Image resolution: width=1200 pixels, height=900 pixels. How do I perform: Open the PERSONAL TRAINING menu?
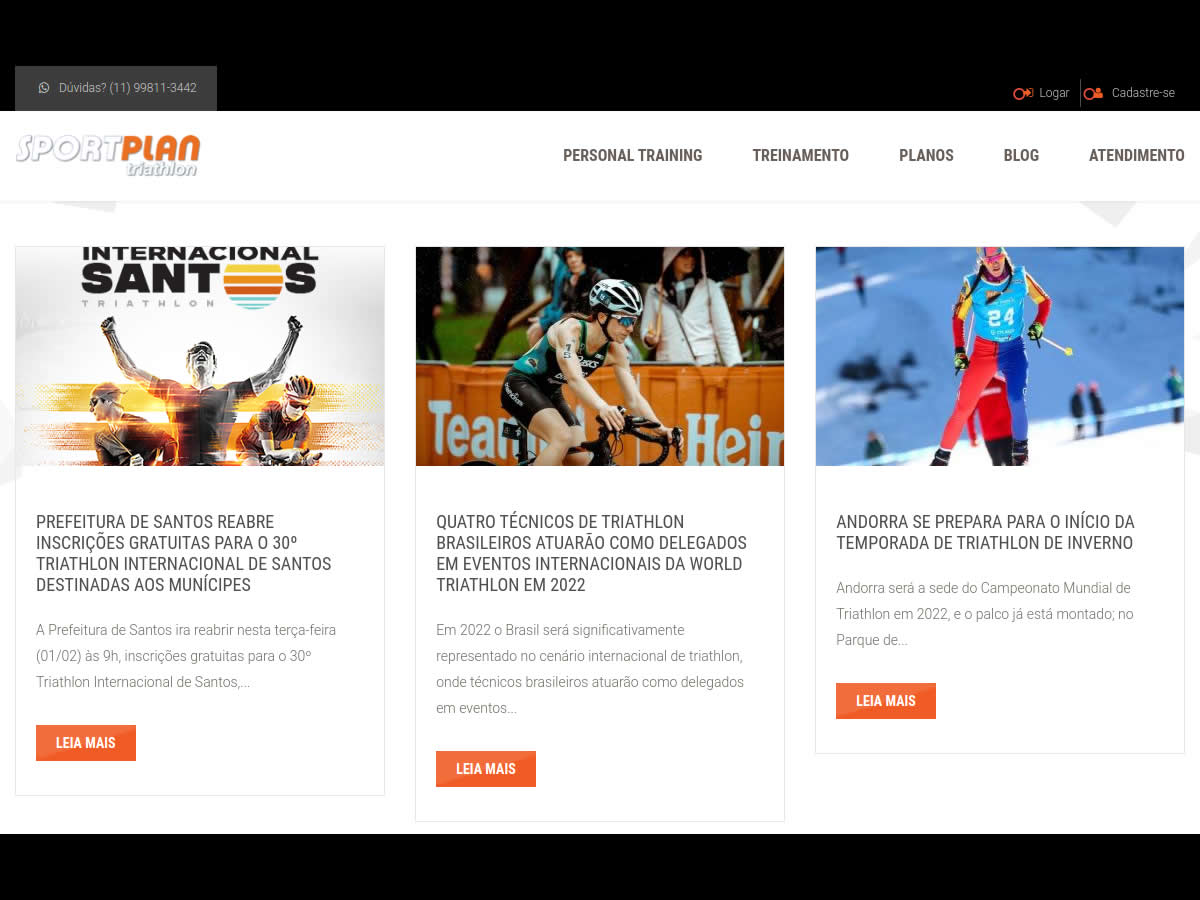pyautogui.click(x=632, y=155)
